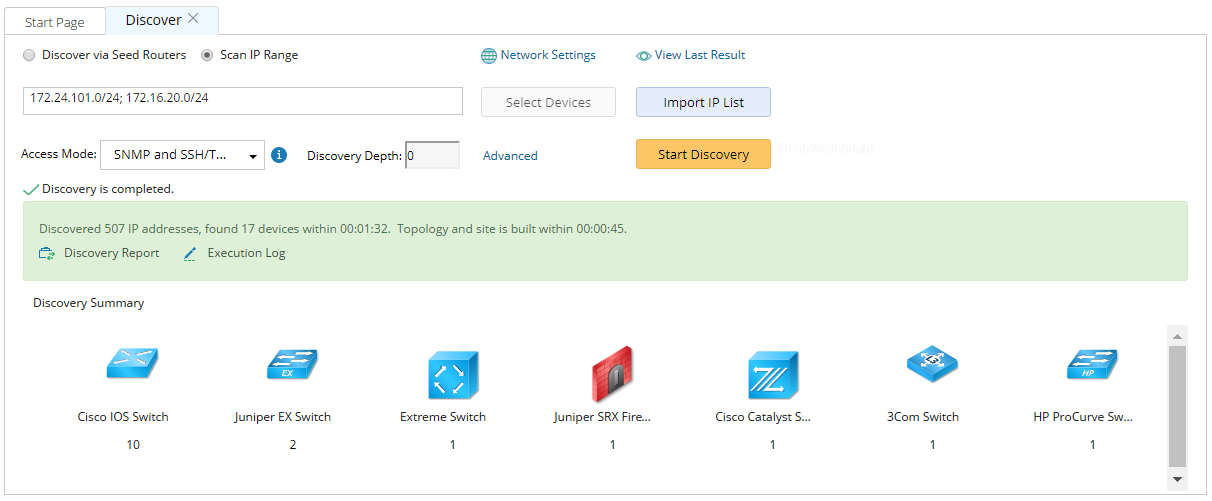Click the Access Mode info icon
Screen dimensions: 1212x501
tap(279, 155)
